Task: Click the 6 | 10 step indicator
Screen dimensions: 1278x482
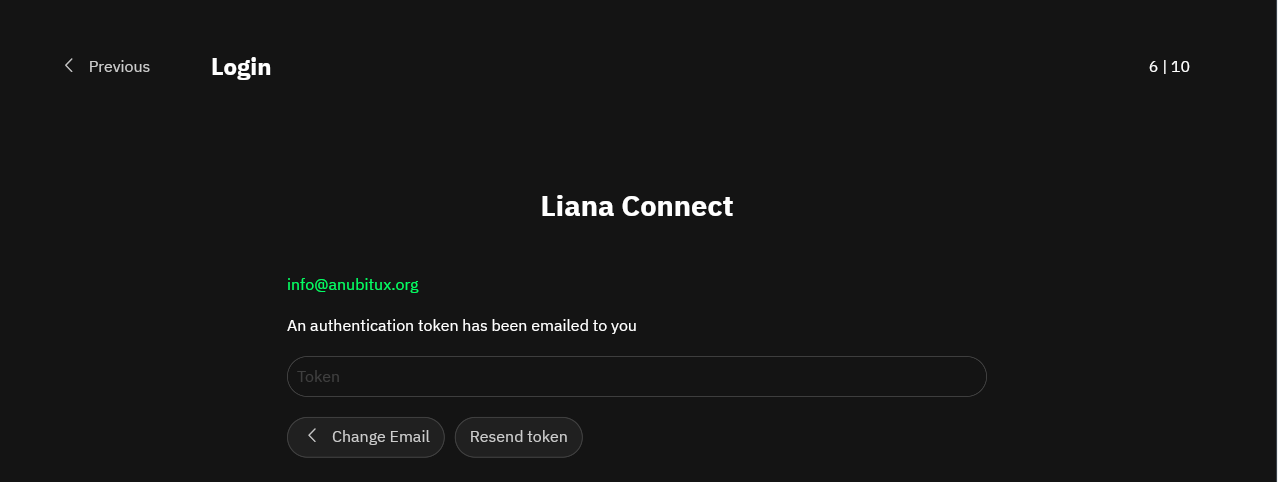Action: coord(1169,67)
